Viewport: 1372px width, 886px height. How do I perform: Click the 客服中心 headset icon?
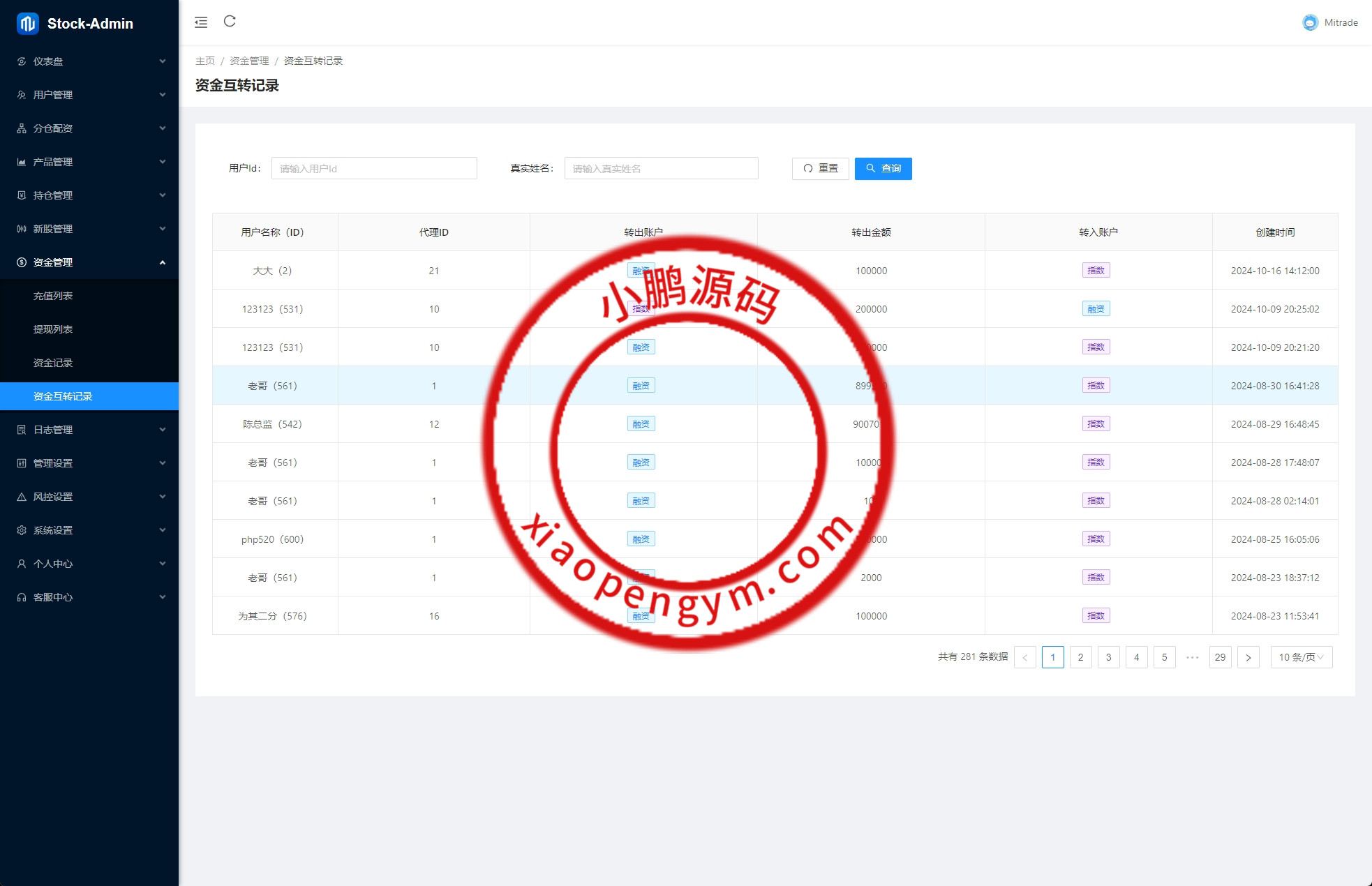[x=22, y=597]
